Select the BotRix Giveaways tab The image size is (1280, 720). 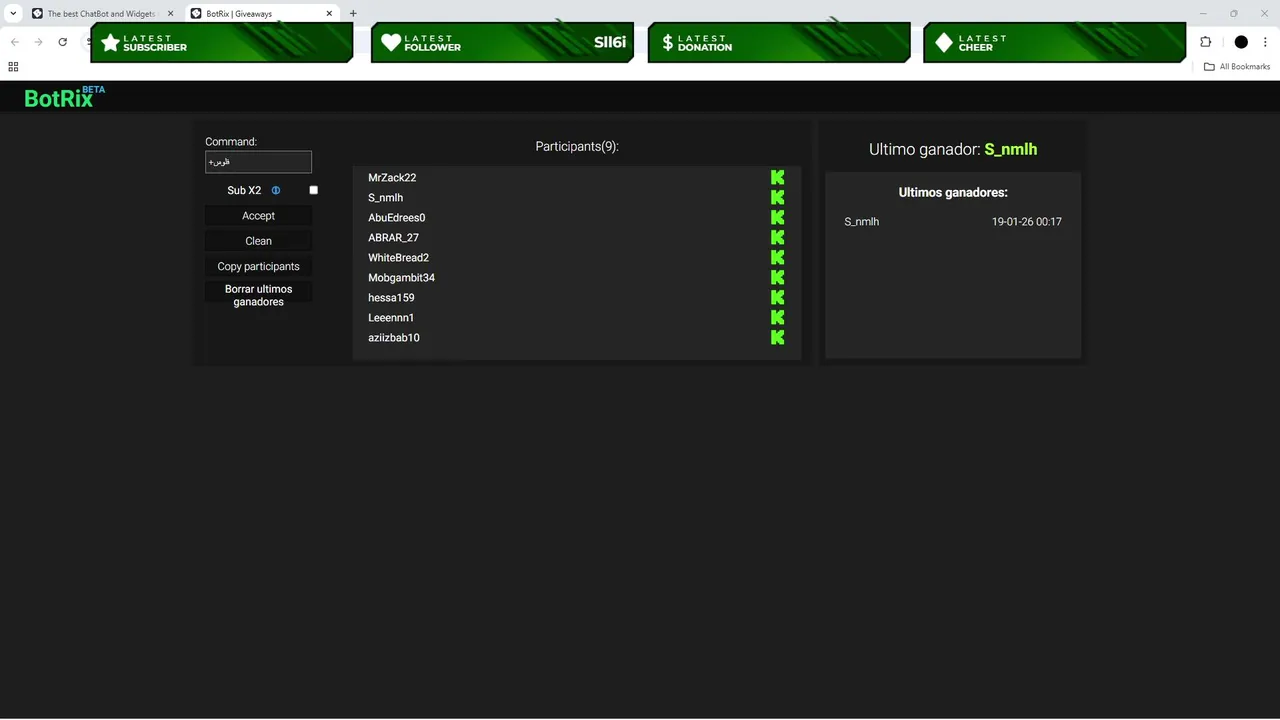[262, 14]
